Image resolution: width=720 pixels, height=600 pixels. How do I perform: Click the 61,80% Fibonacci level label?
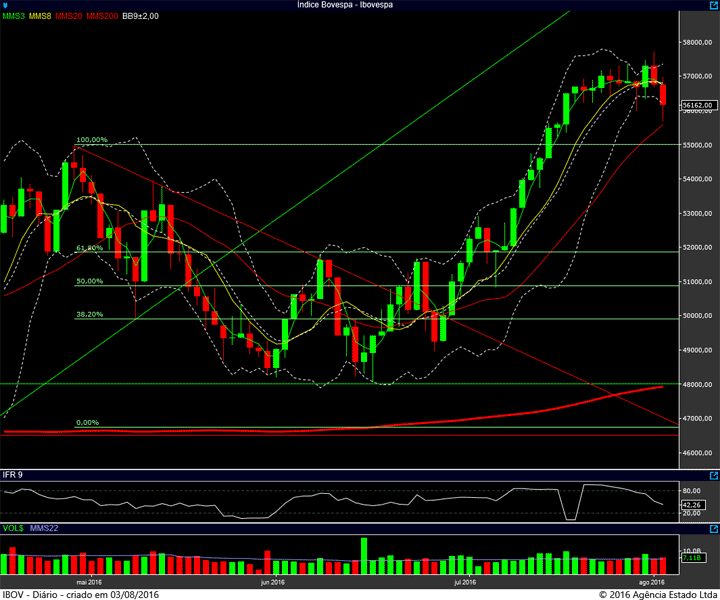tap(90, 248)
